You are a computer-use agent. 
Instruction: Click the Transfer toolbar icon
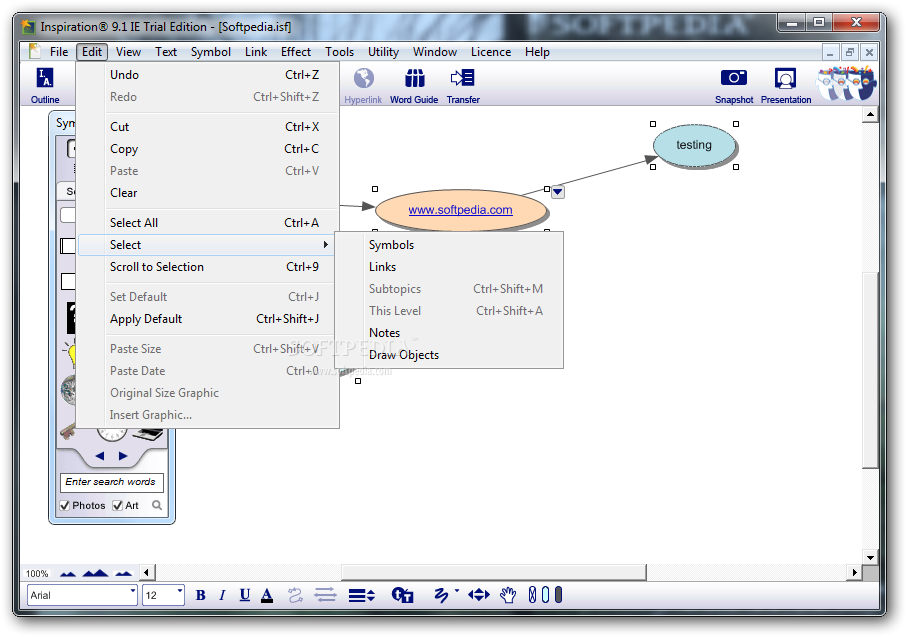pos(463,85)
